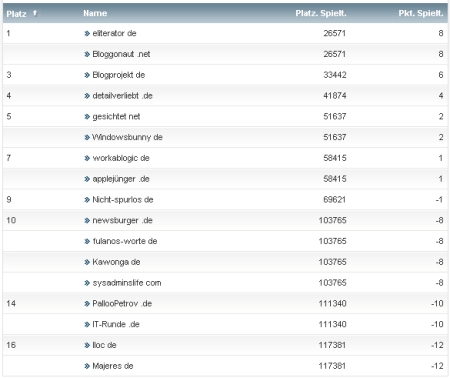
Task: Click the arrow icon beside Majeres de
Action: pos(87,366)
